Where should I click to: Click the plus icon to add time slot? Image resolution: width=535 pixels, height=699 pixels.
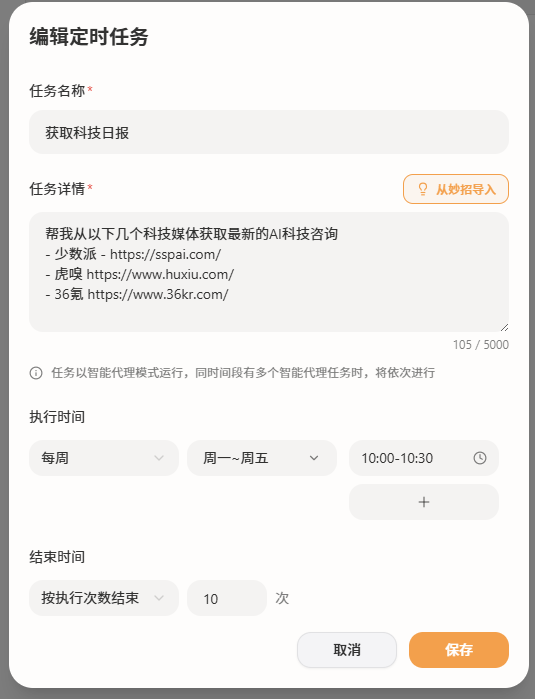click(x=424, y=502)
